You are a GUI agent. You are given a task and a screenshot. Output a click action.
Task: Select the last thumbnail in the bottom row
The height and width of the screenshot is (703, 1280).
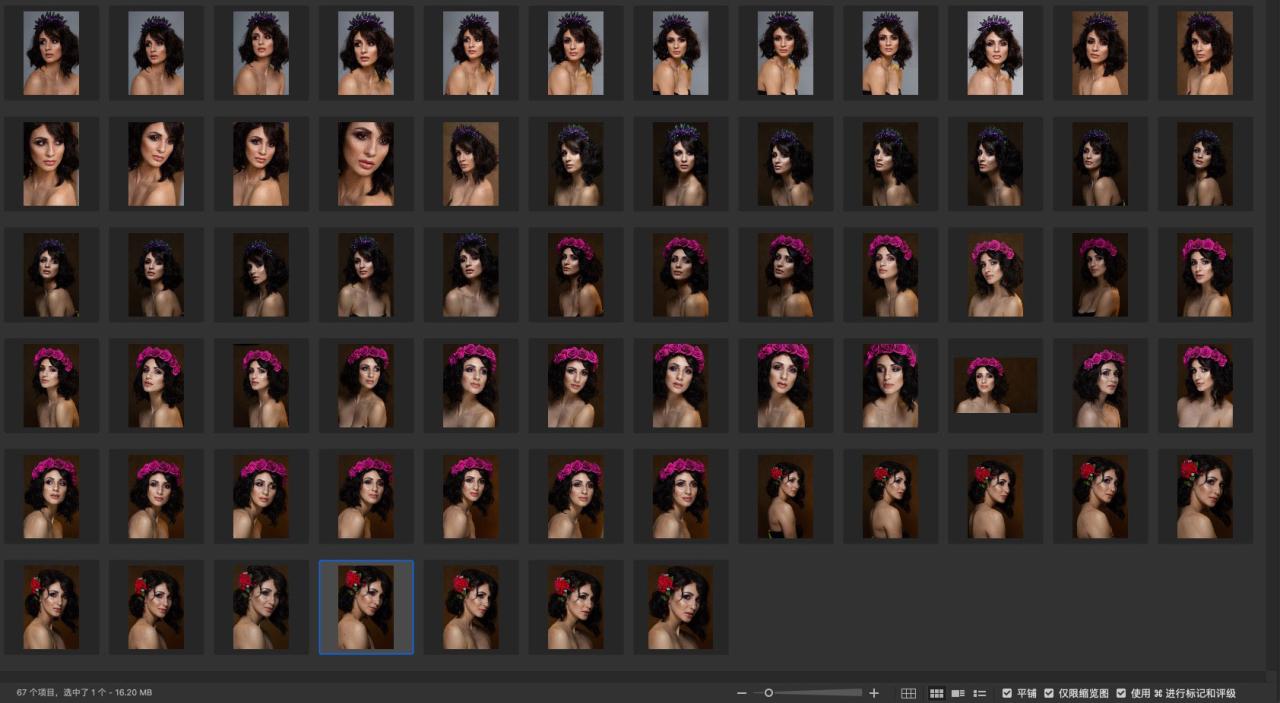click(x=681, y=607)
